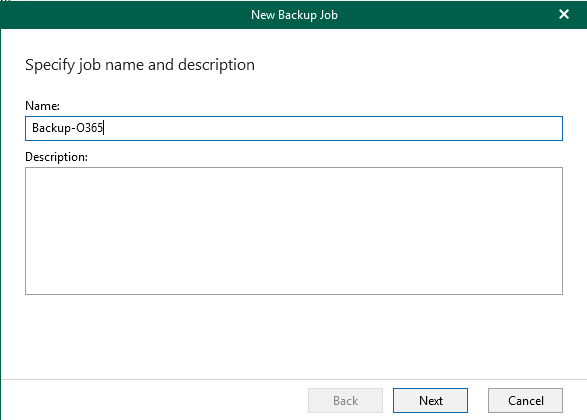
Task: Click blank area below the Description box
Action: pyautogui.click(x=294, y=337)
